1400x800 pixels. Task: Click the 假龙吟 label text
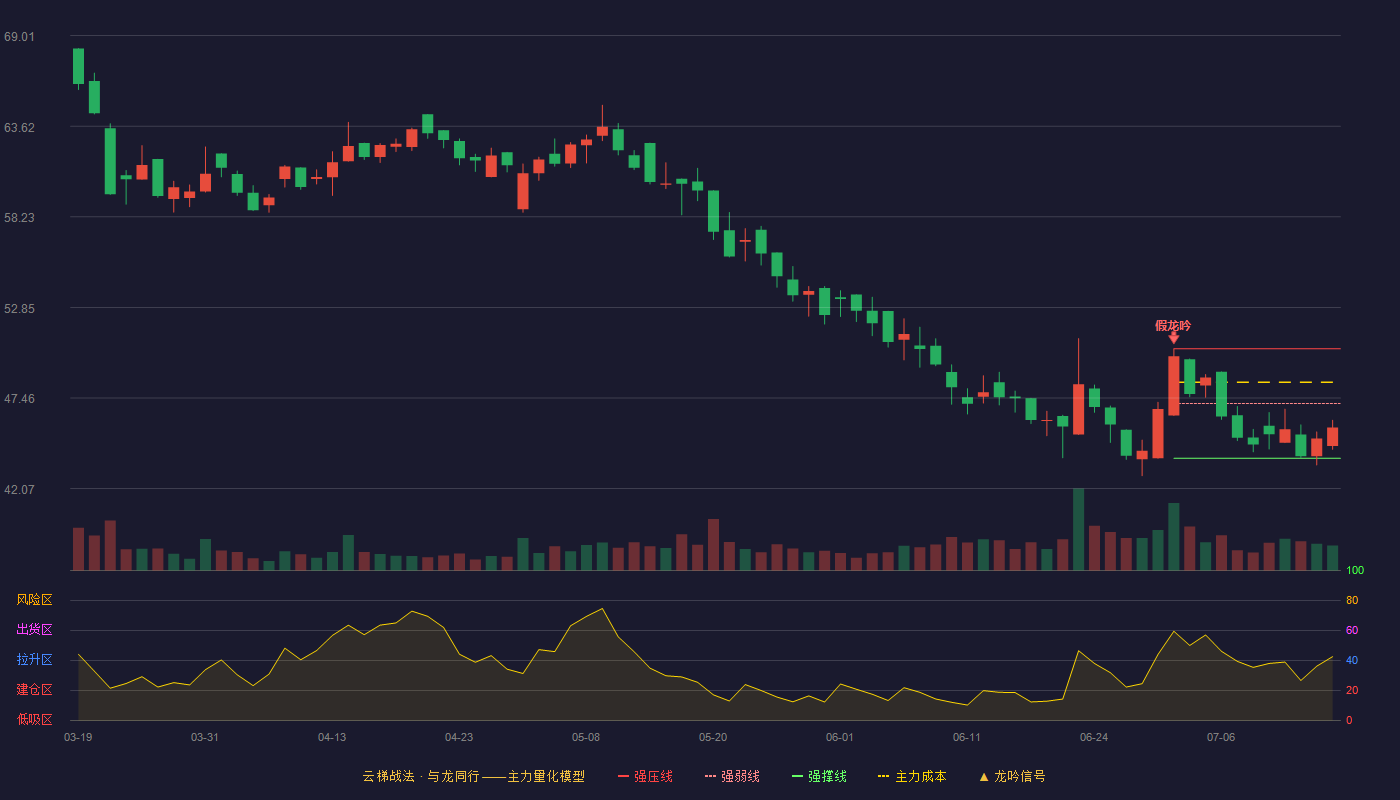click(1173, 325)
